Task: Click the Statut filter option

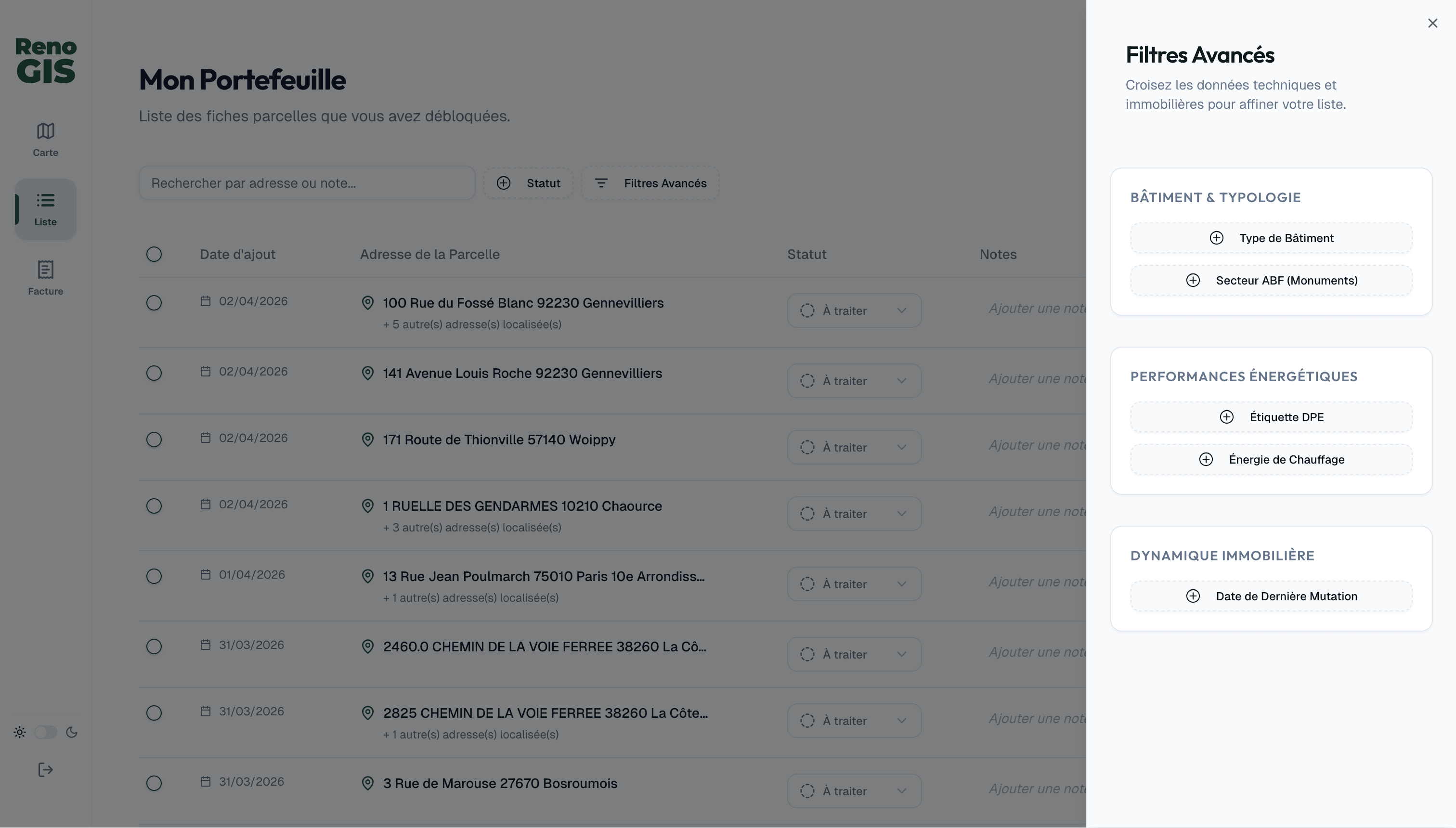Action: point(528,182)
